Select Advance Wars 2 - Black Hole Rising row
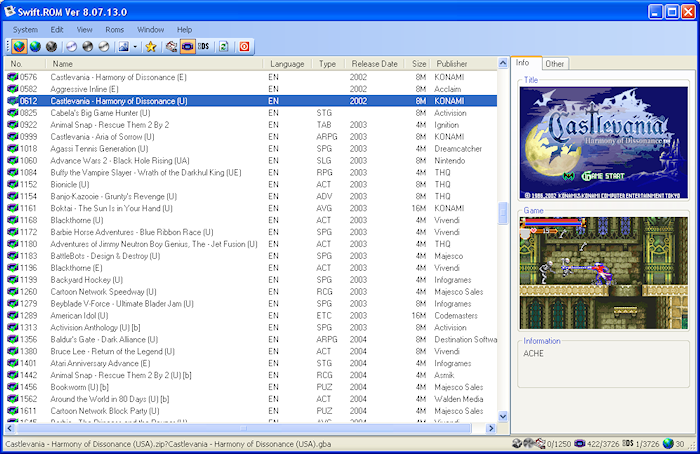This screenshot has width=700, height=454. [251, 161]
